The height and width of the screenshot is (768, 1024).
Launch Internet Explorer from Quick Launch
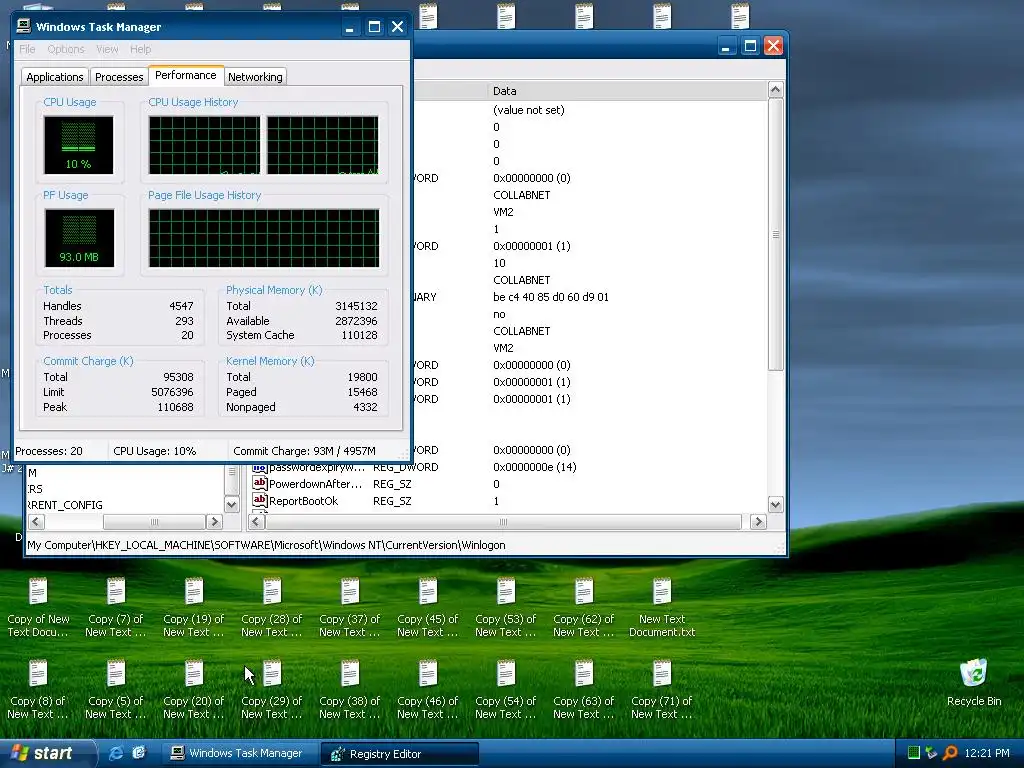click(116, 753)
